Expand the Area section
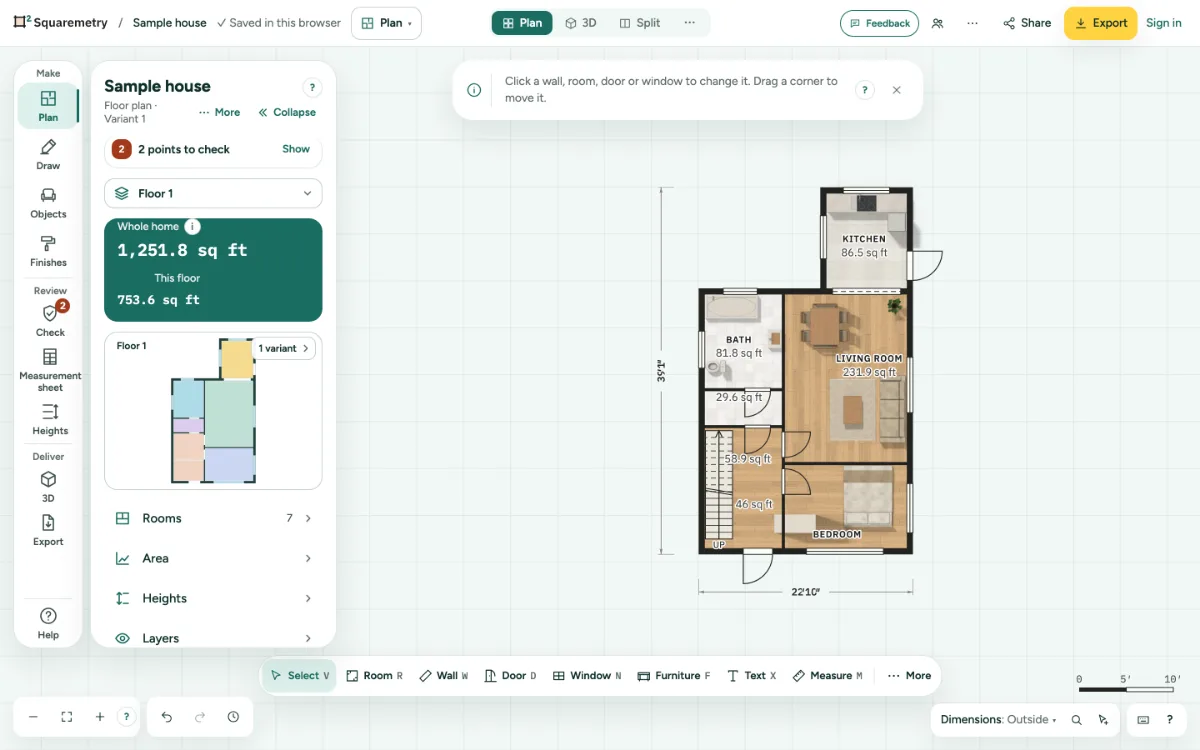This screenshot has width=1200, height=750. coord(213,558)
